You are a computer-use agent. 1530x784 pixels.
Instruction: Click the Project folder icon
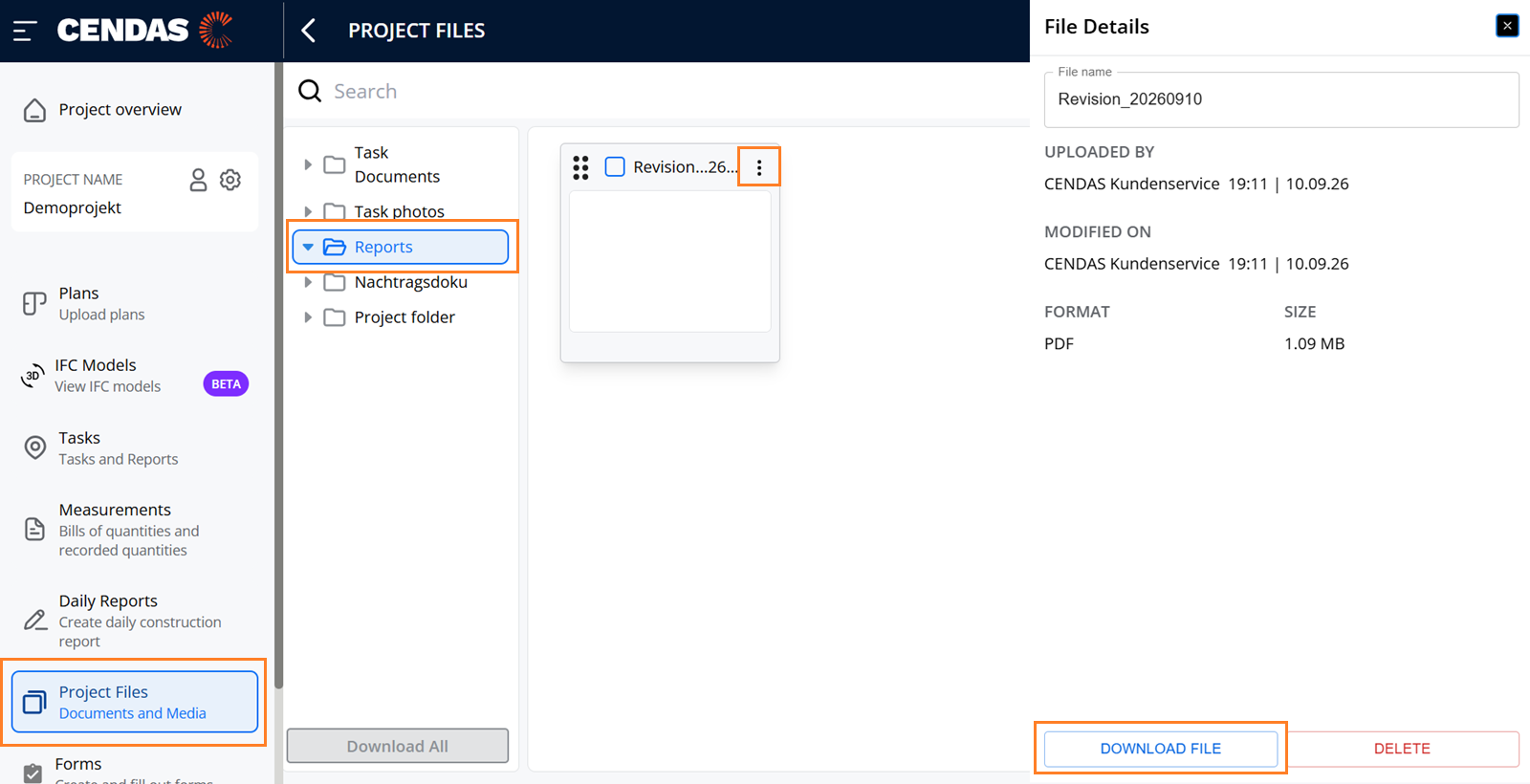point(335,317)
